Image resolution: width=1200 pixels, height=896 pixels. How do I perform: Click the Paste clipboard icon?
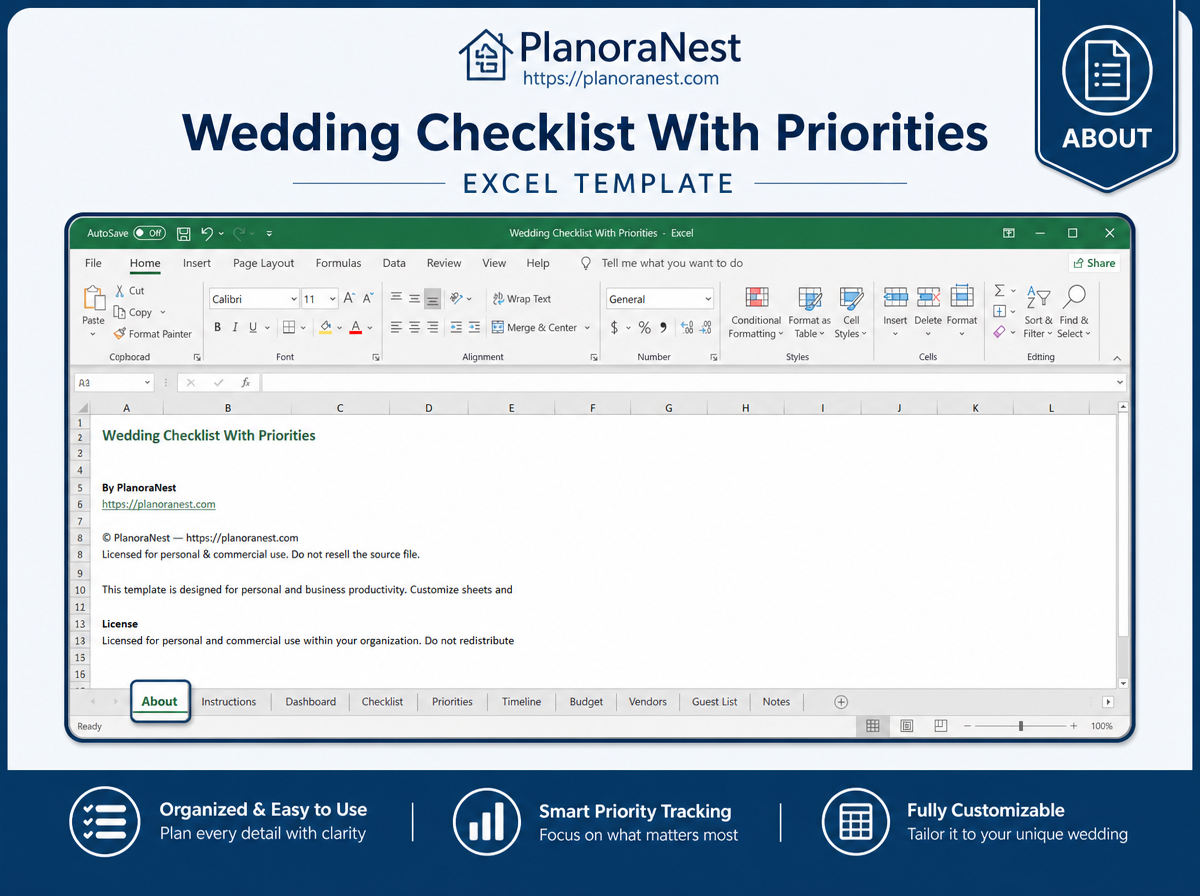click(x=93, y=299)
